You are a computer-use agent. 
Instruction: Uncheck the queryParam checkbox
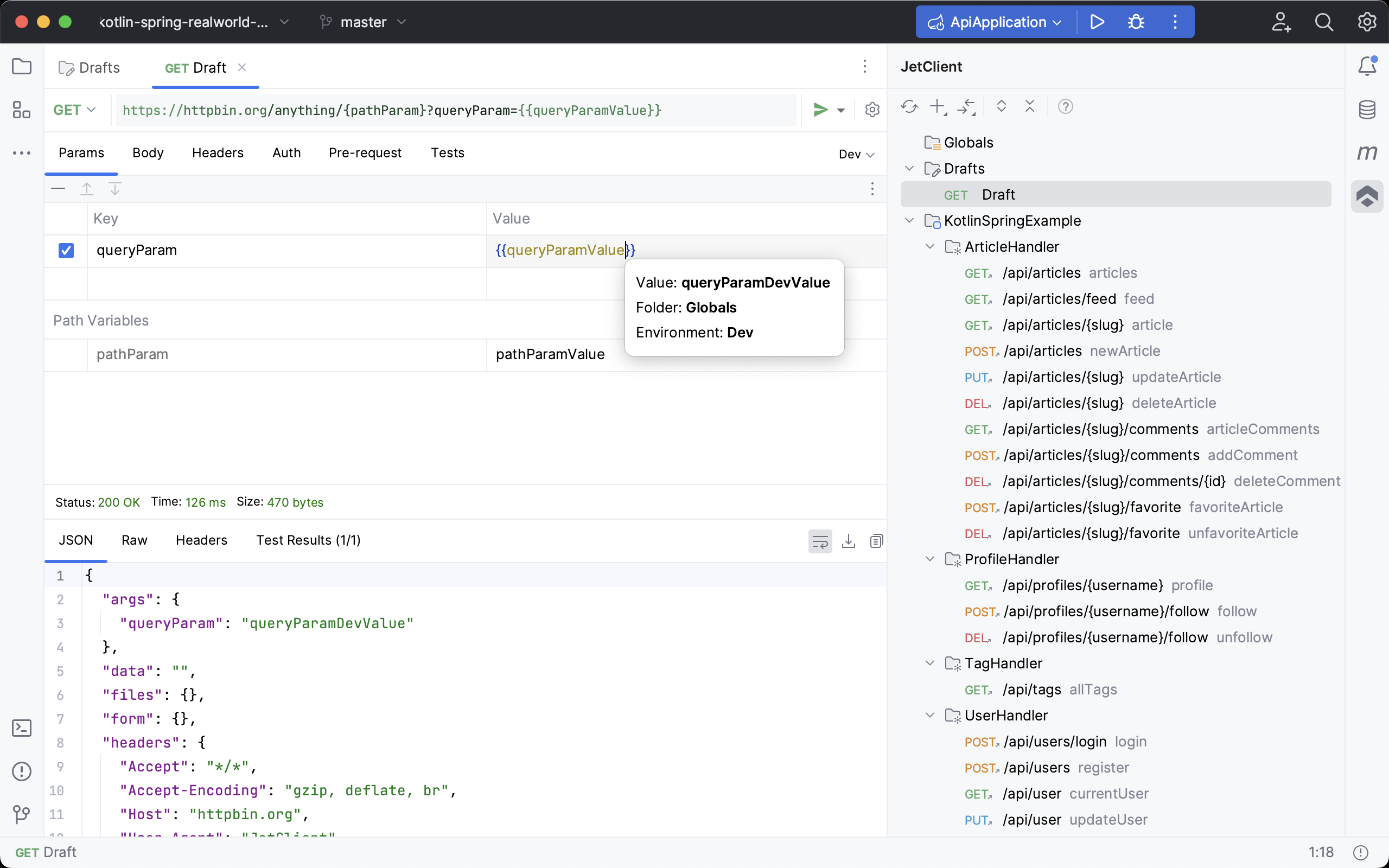pyautogui.click(x=66, y=250)
